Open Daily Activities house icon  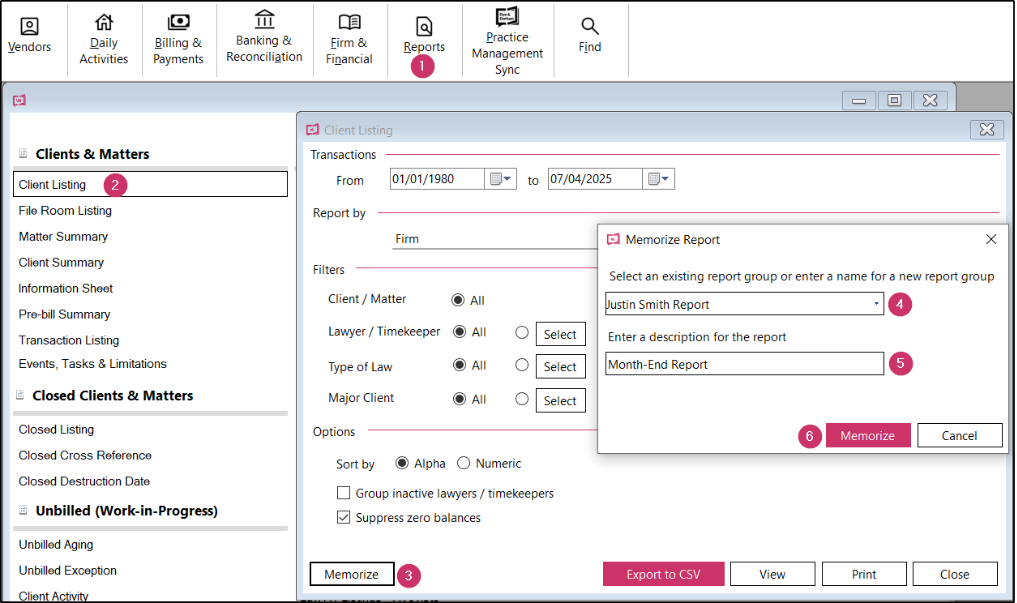pyautogui.click(x=104, y=22)
